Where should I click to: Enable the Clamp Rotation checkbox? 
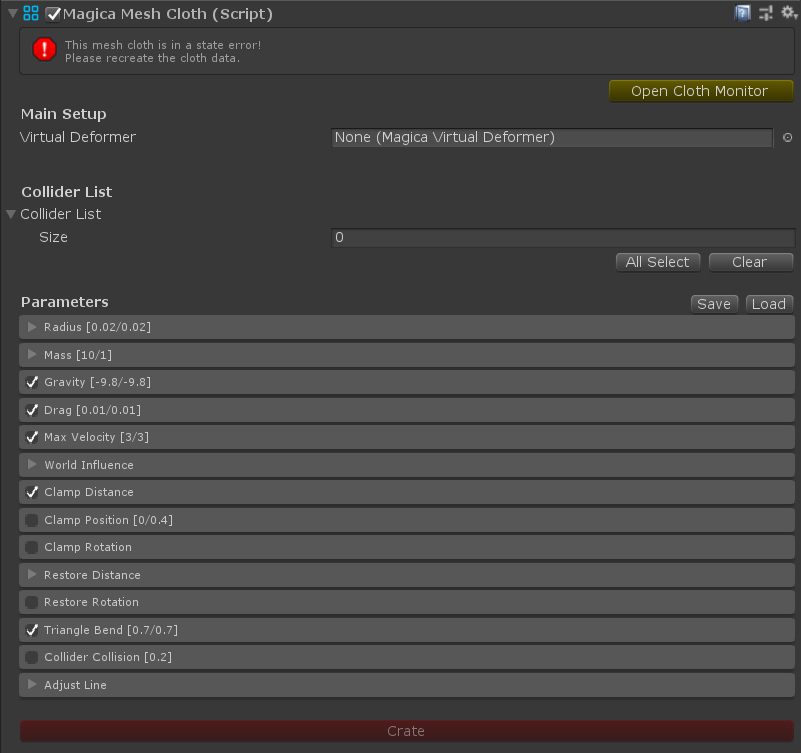coord(32,547)
